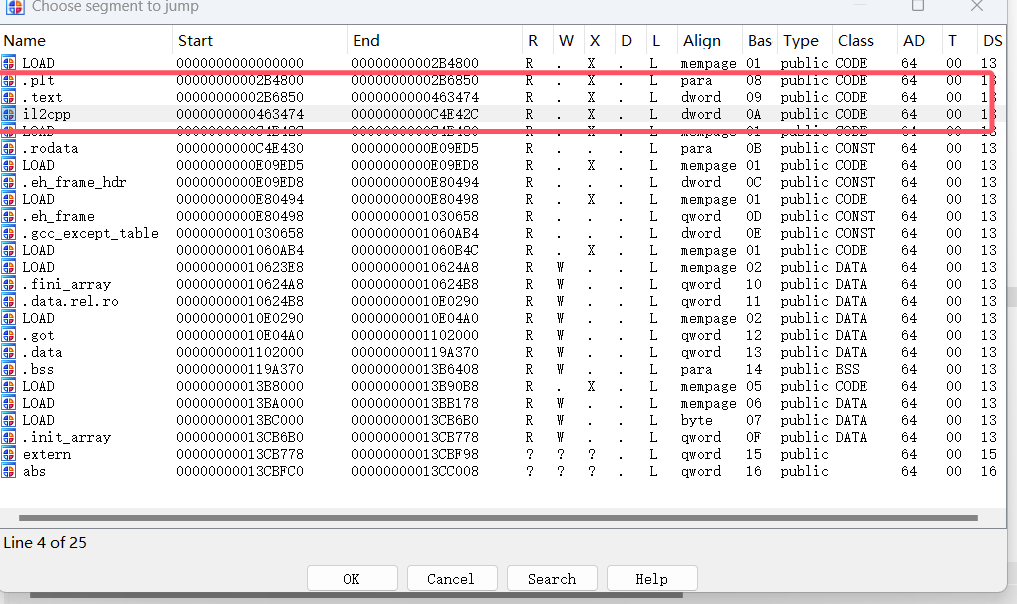The width and height of the screenshot is (1017, 604).
Task: Close the Choose segment to jump dialog
Action: [x=977, y=6]
